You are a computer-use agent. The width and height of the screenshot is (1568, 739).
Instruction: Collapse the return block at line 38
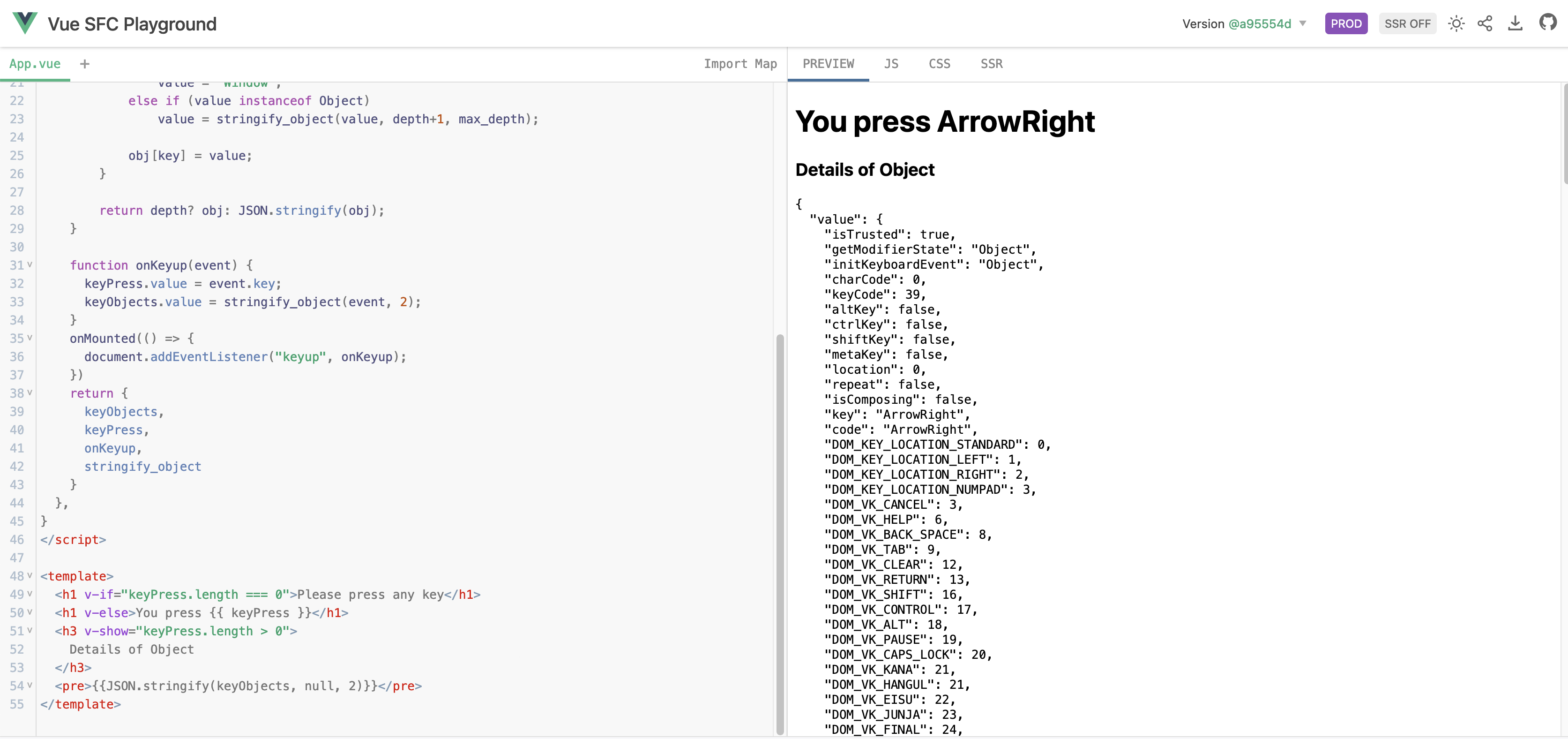point(30,392)
